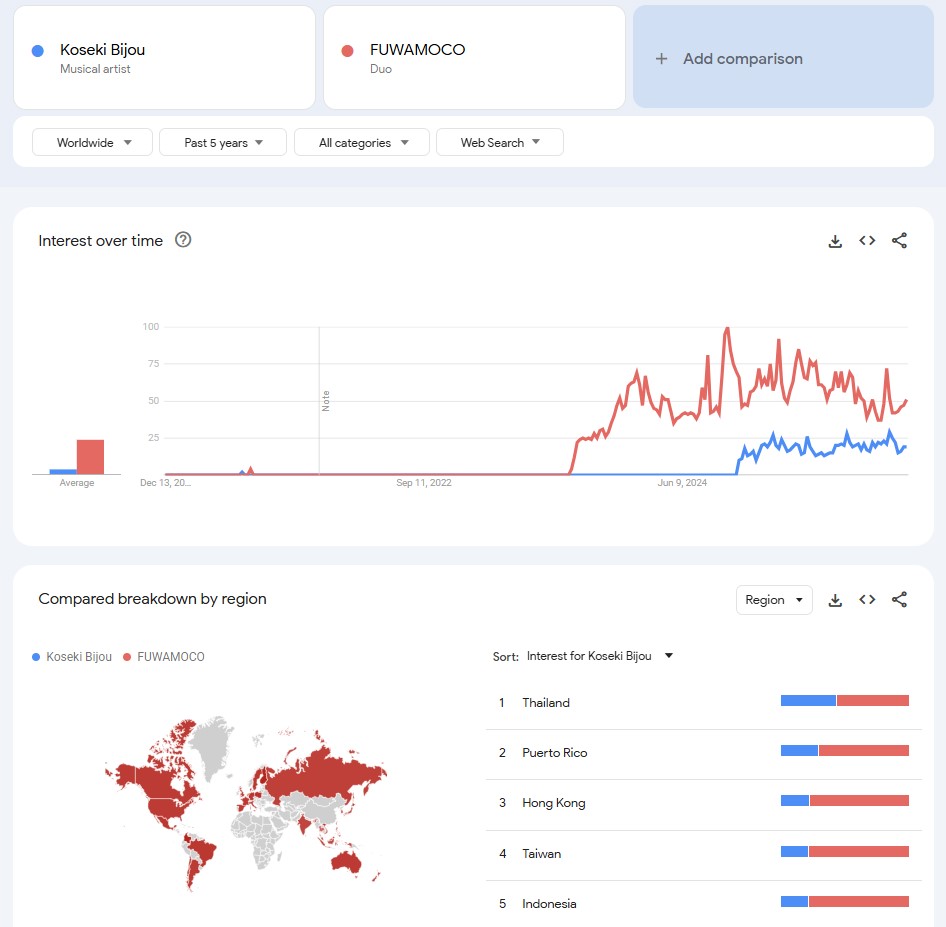This screenshot has width=946, height=927.
Task: Click the 'Interest over time' heading
Action: point(101,241)
